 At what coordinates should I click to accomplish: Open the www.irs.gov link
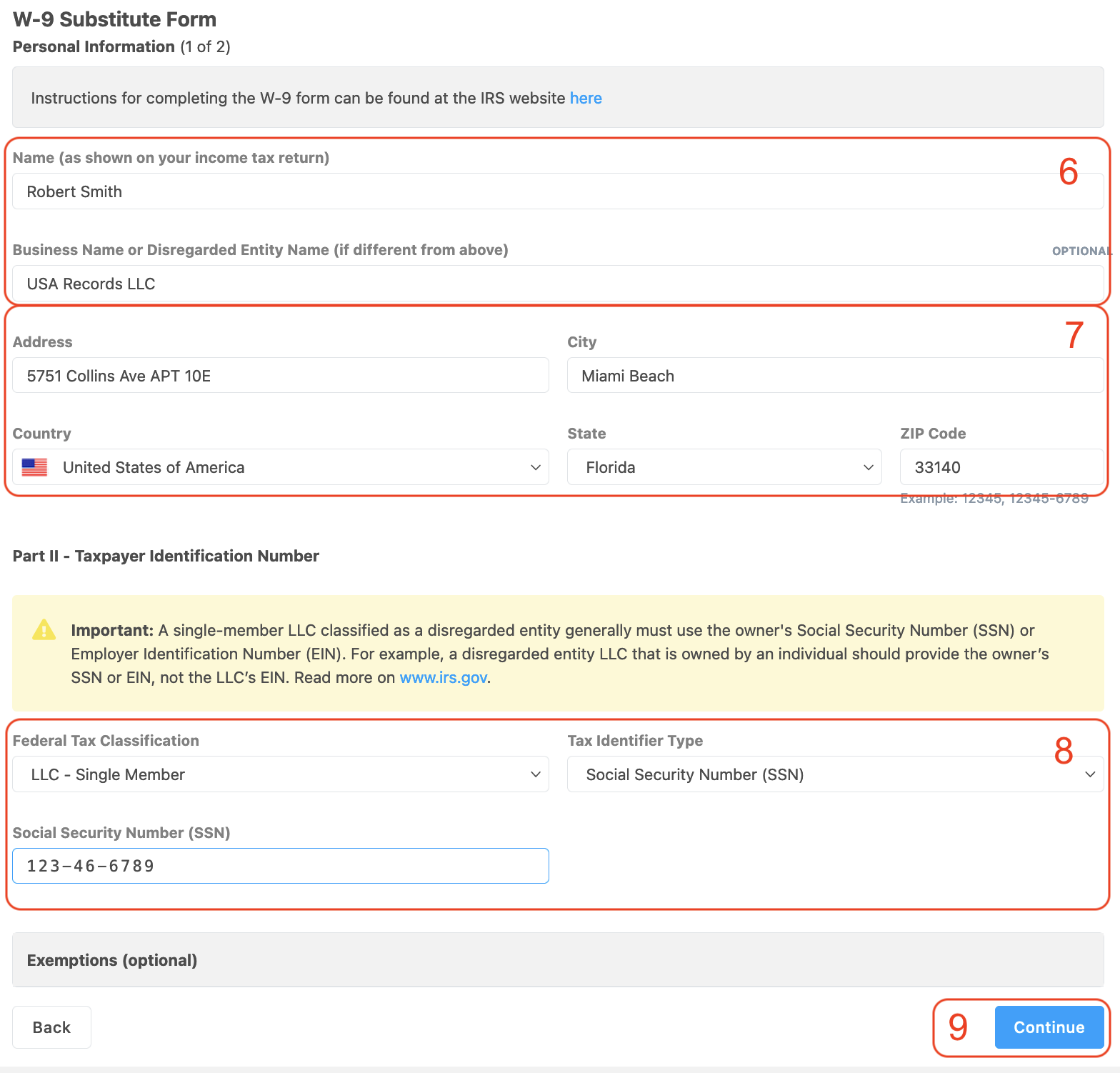coord(443,677)
